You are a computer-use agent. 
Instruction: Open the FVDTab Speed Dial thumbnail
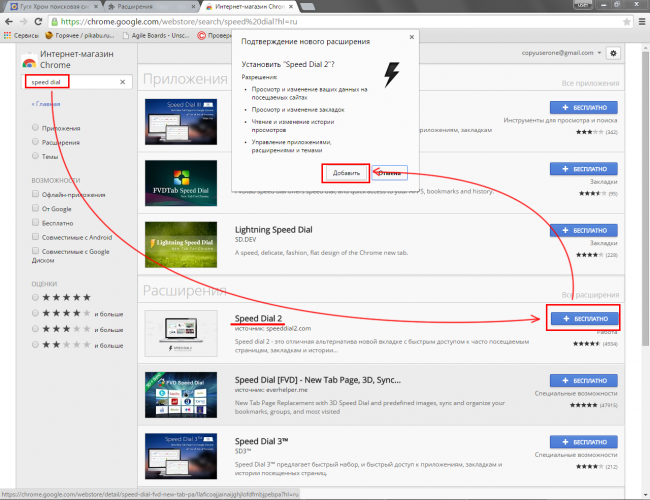(181, 183)
